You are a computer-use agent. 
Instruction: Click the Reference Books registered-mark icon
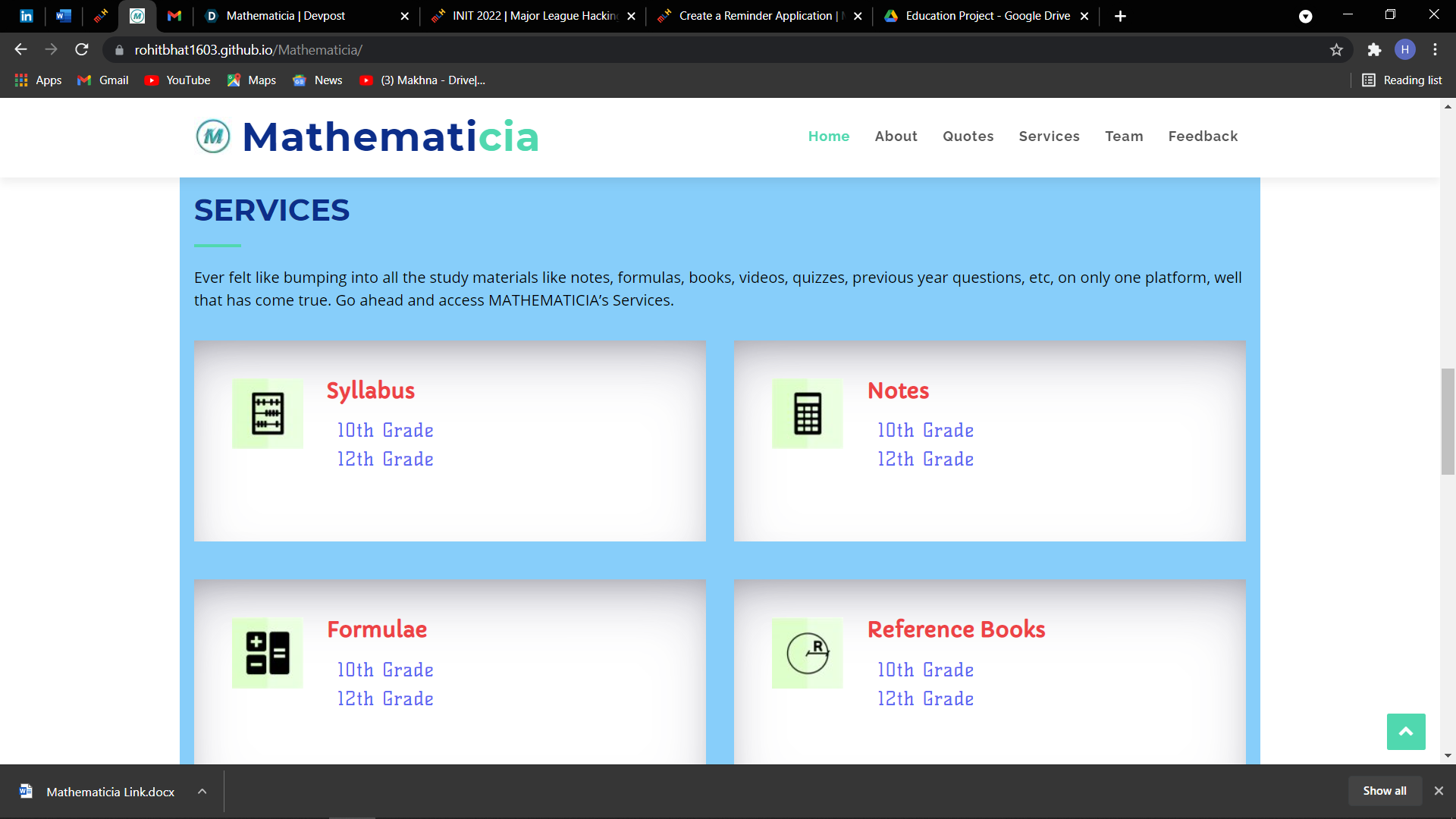pyautogui.click(x=807, y=653)
